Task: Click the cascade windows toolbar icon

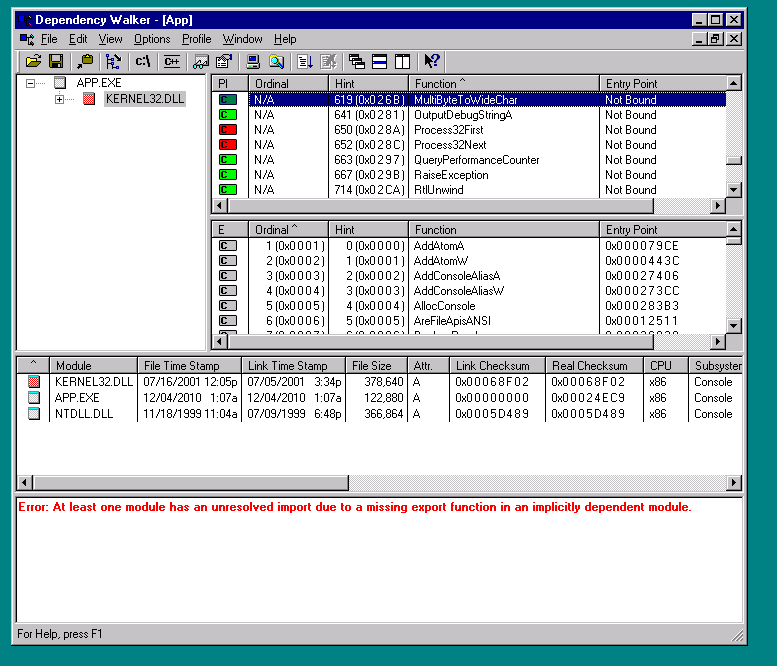Action: point(357,62)
